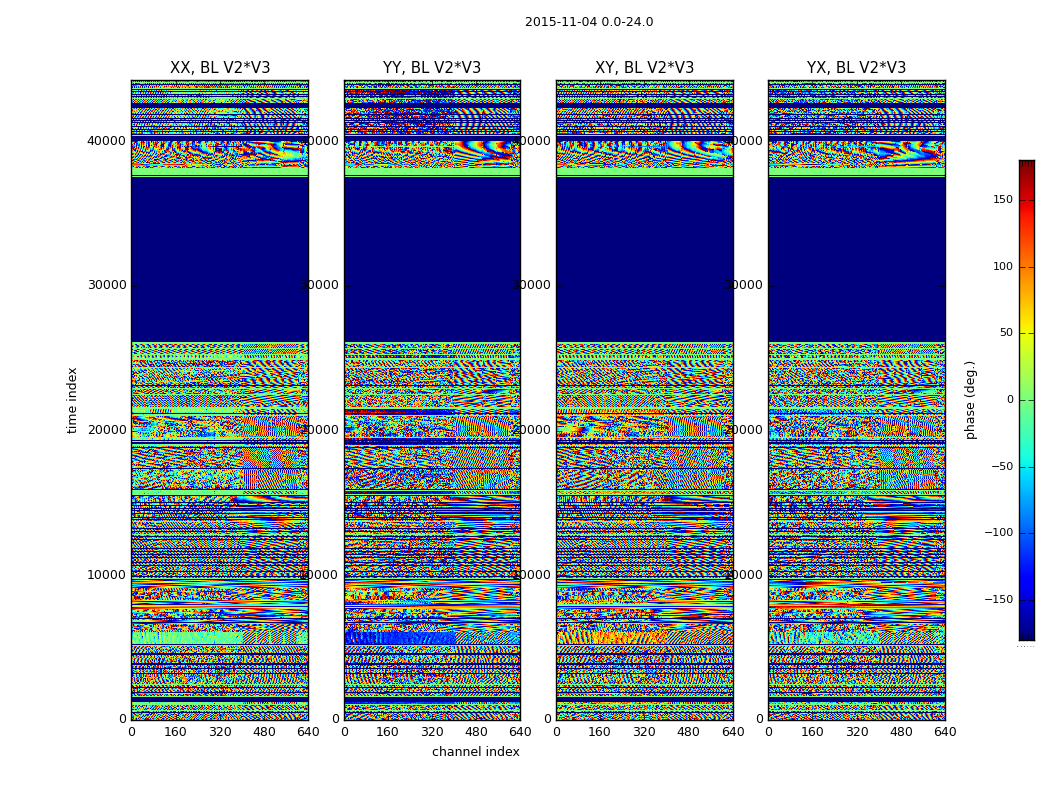Click channel tick 320 under the YY plot
This screenshot has height=800, width=1050.
point(432,732)
